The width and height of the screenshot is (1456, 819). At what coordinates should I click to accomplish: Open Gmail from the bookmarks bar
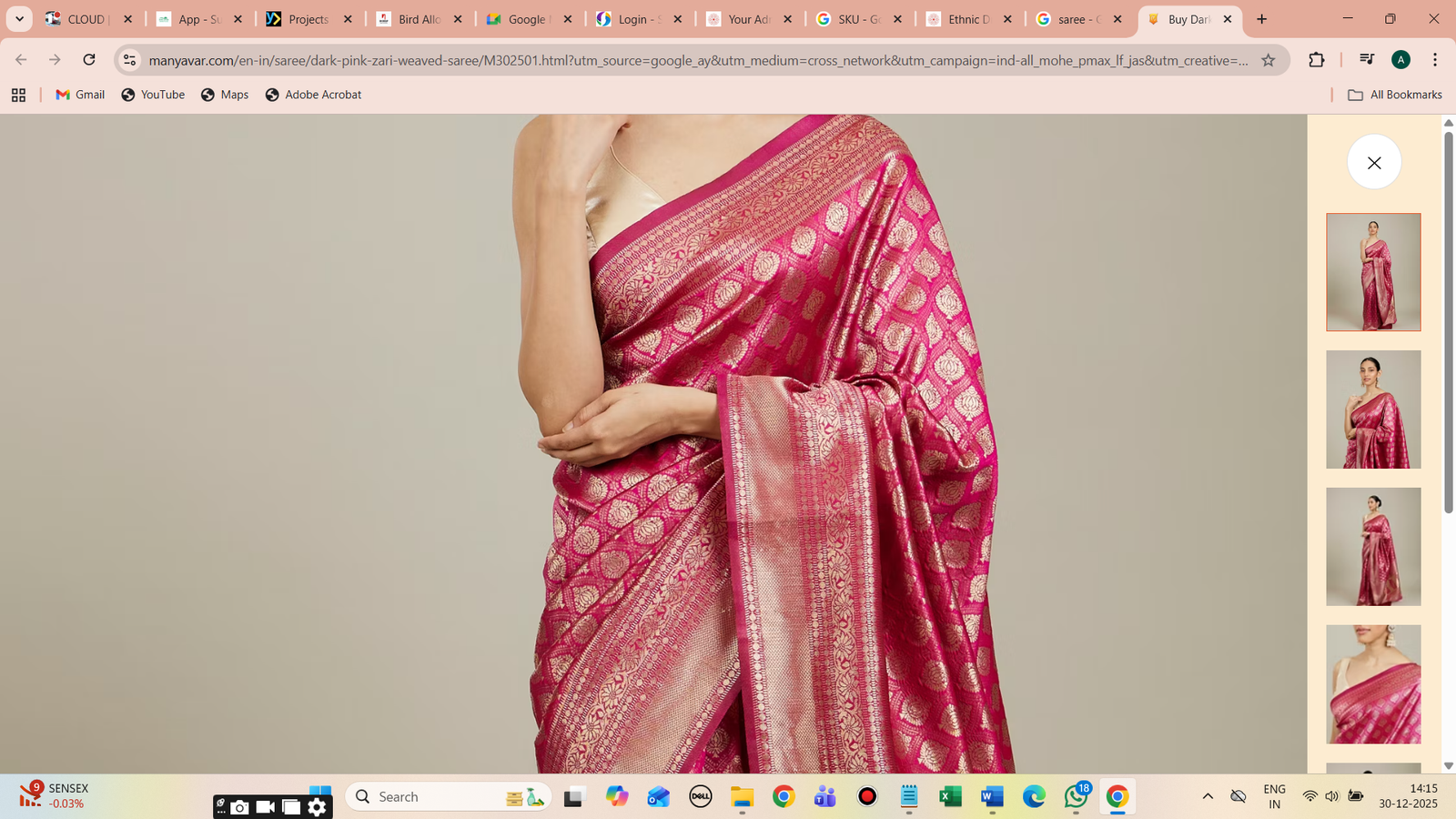tap(78, 94)
